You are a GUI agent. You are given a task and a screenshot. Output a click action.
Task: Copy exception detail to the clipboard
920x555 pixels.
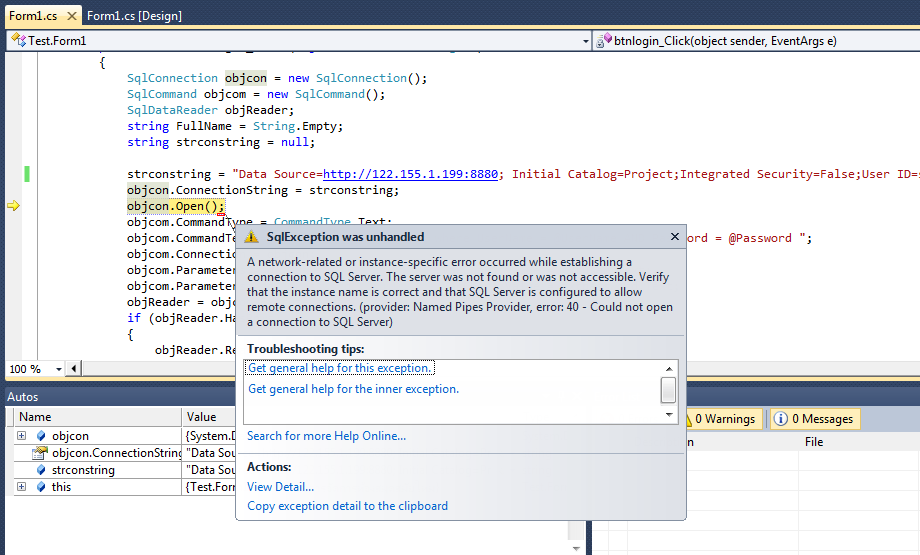coord(347,506)
